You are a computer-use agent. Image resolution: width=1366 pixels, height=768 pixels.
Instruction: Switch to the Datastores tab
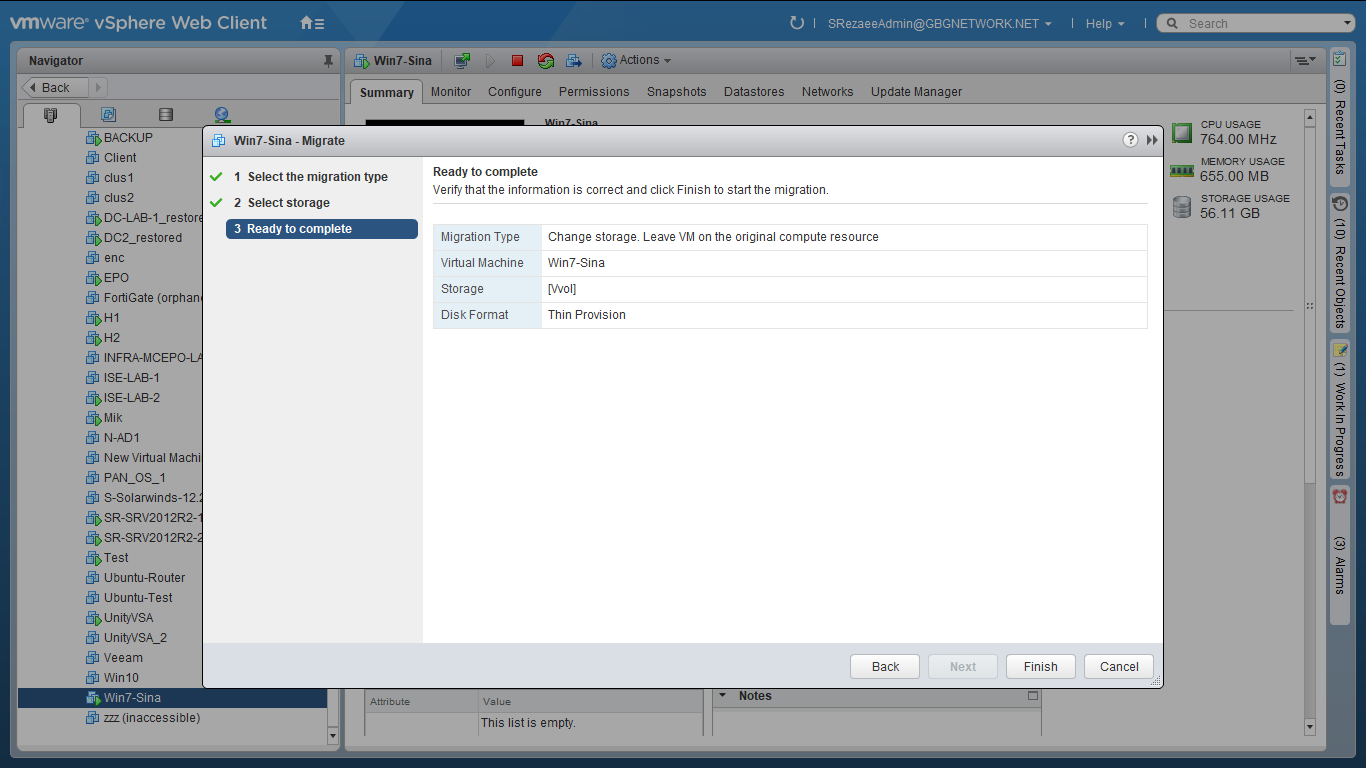[754, 92]
